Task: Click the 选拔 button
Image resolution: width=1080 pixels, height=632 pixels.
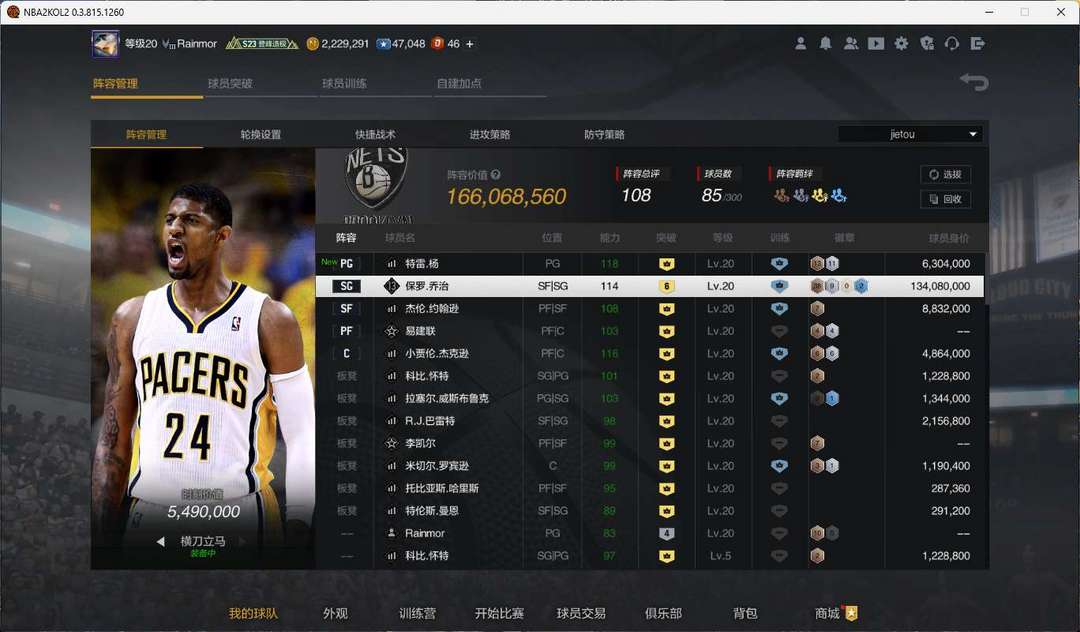Action: 946,175
